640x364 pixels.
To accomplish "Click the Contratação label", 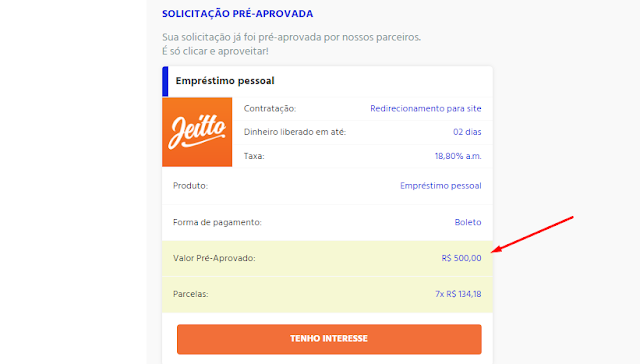I will pyautogui.click(x=270, y=109).
